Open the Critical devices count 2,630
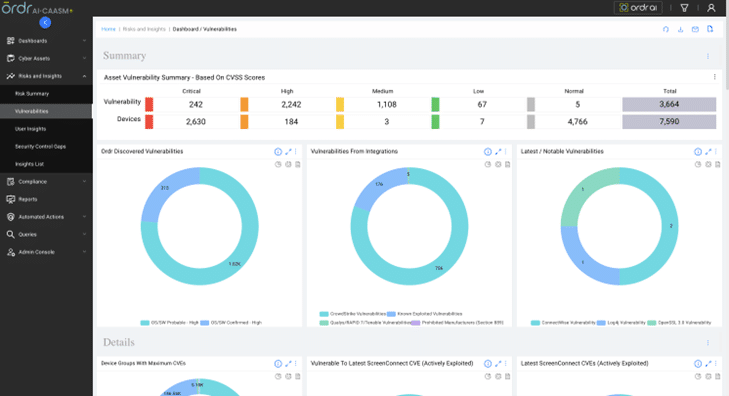The image size is (729, 396). tap(196, 122)
